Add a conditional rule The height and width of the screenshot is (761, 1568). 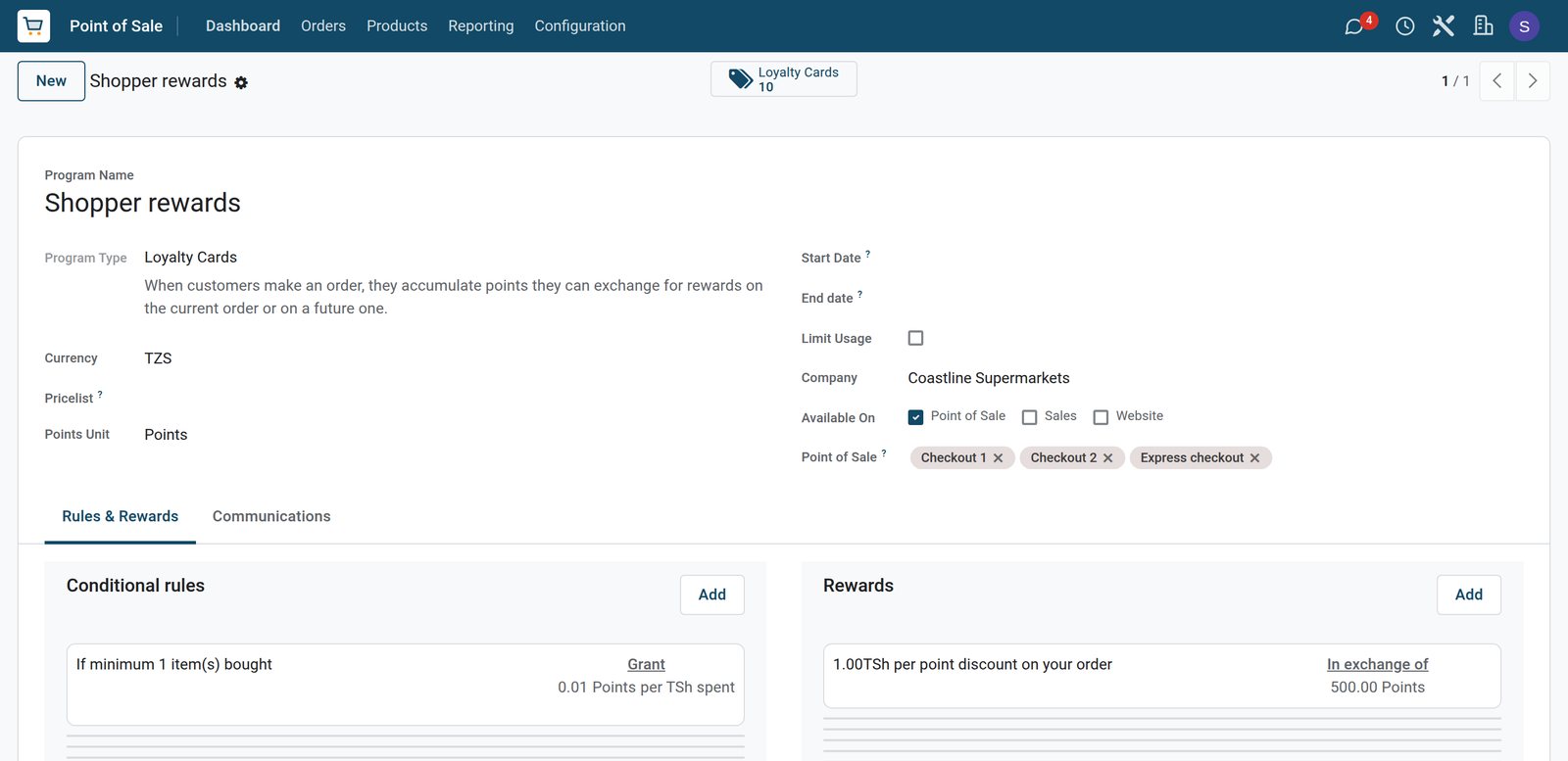coord(712,595)
